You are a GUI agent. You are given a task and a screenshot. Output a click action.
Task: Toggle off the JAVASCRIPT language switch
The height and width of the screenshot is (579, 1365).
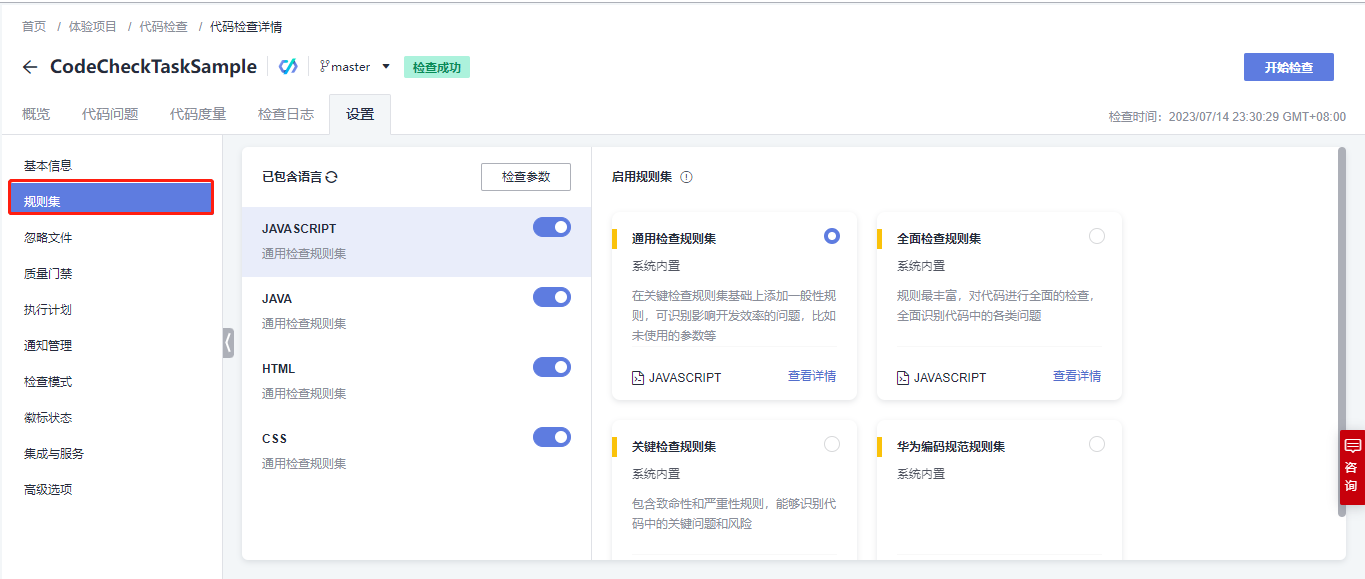552,227
